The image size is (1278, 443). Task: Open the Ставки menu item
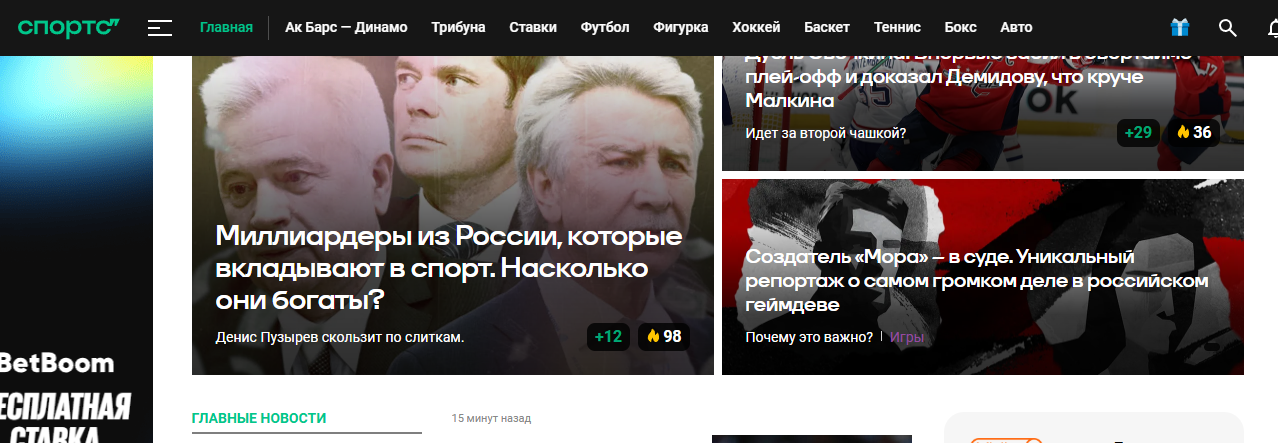533,27
